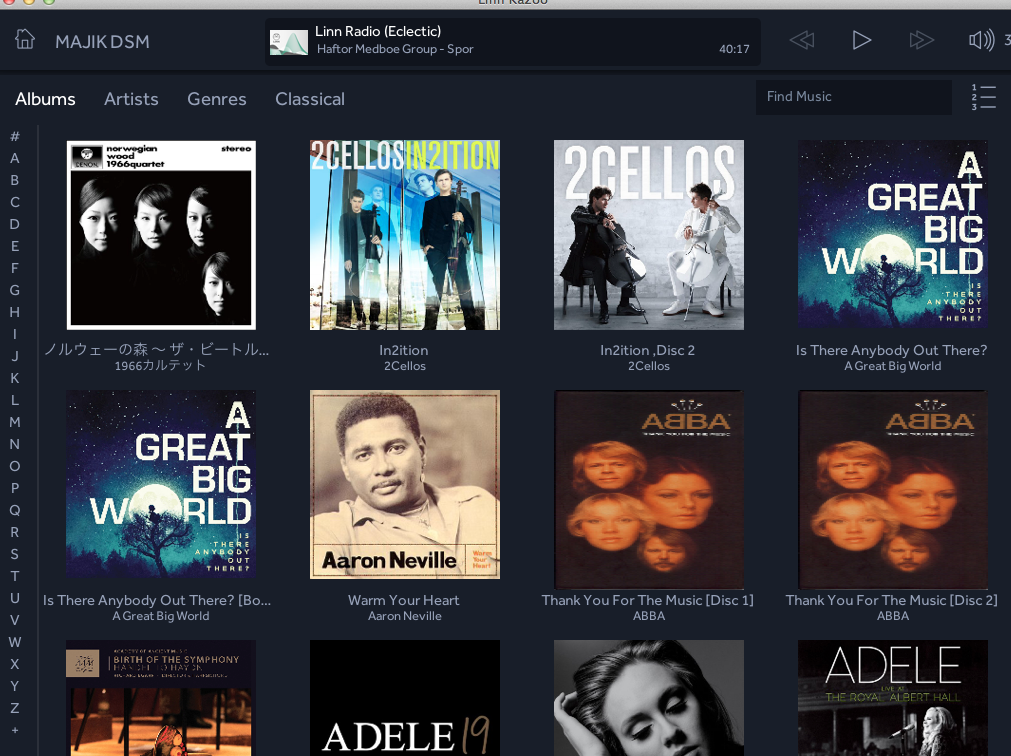Jump to letter D in the index
1011x756 pixels.
(15, 224)
